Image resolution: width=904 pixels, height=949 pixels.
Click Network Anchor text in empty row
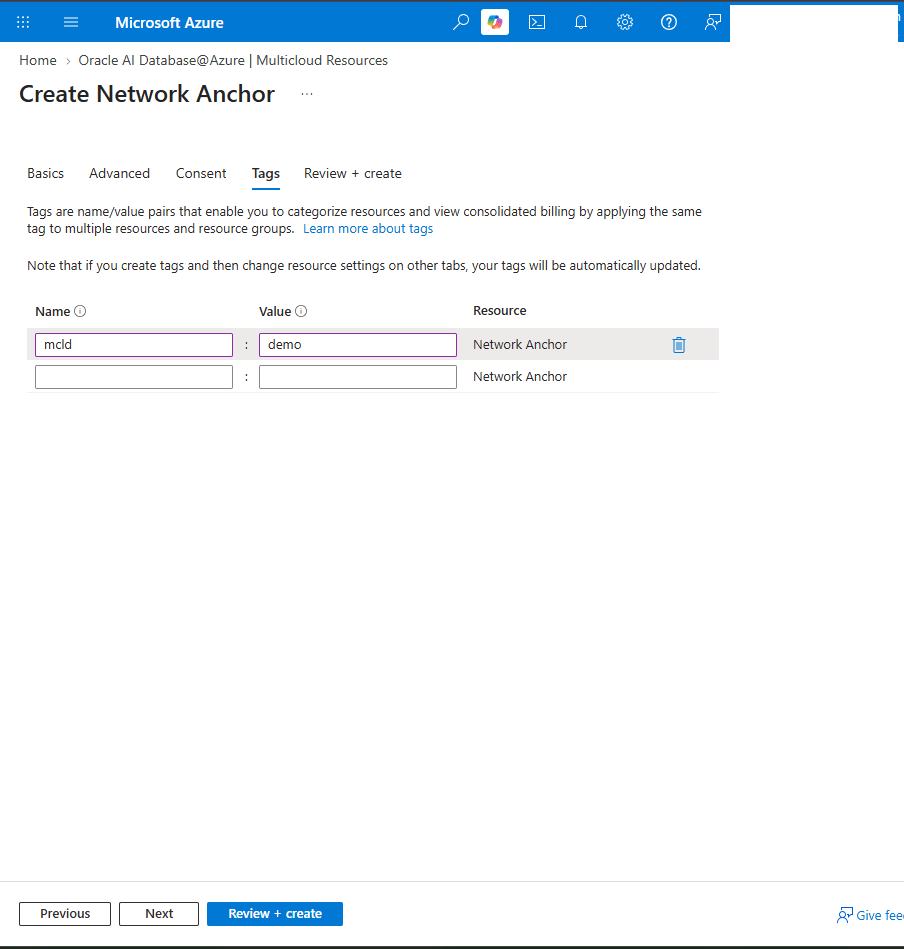coord(520,376)
